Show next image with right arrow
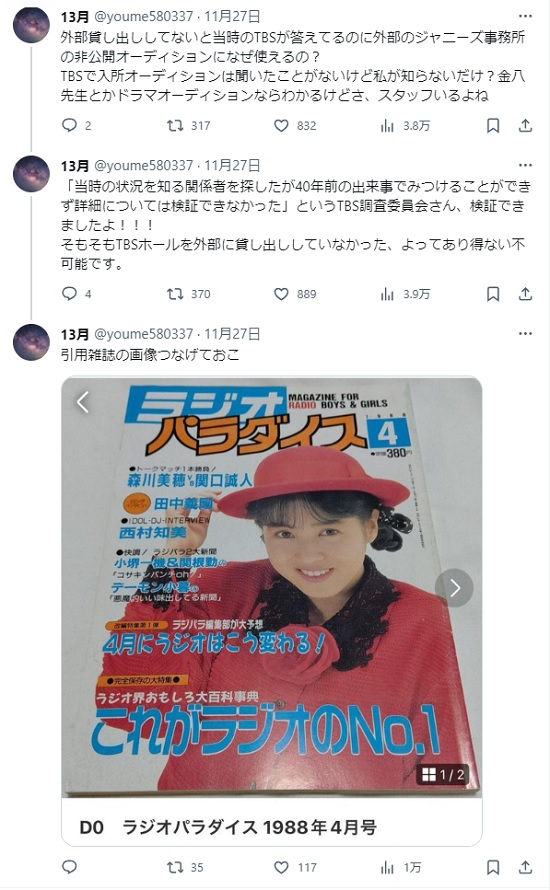550x890 pixels. pos(454,588)
